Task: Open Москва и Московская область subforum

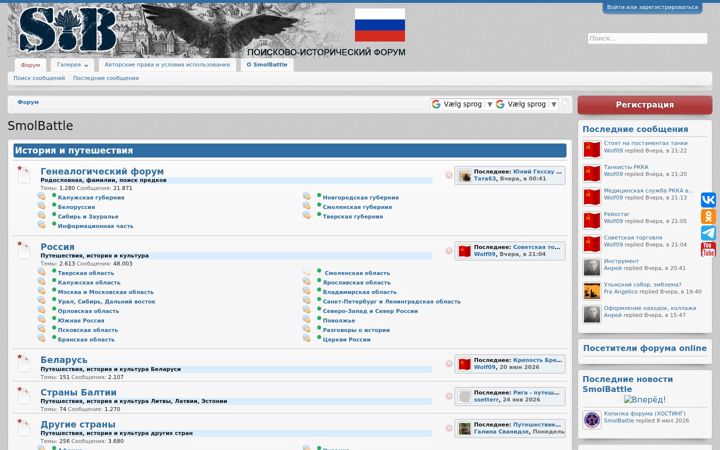Action: 106,292
